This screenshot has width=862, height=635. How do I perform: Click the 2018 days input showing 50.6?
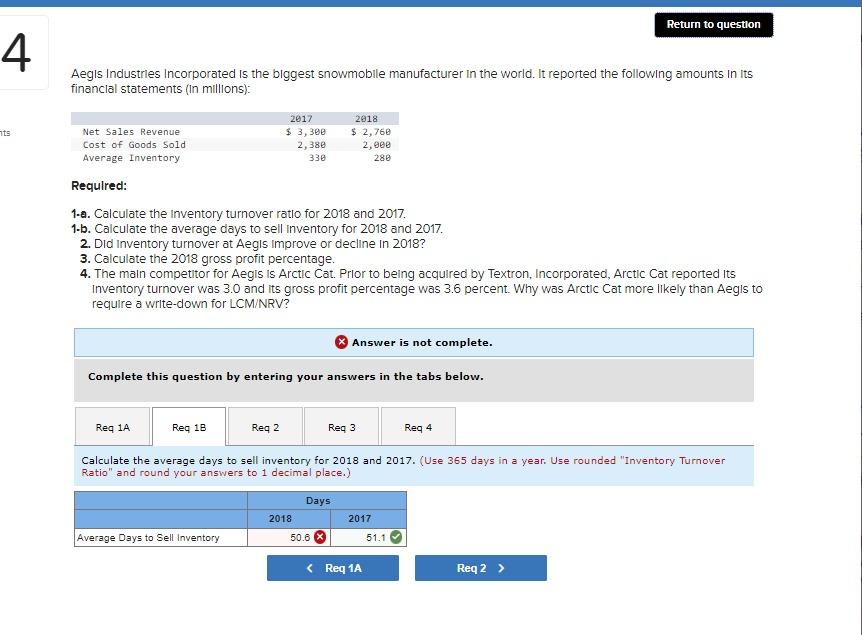[289, 537]
